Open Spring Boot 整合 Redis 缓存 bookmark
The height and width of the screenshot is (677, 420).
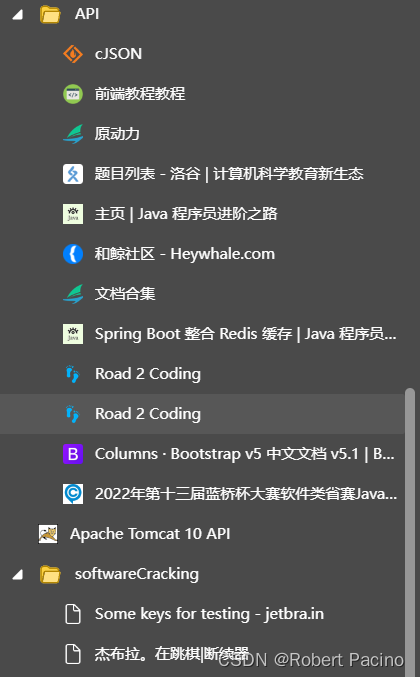pos(245,334)
